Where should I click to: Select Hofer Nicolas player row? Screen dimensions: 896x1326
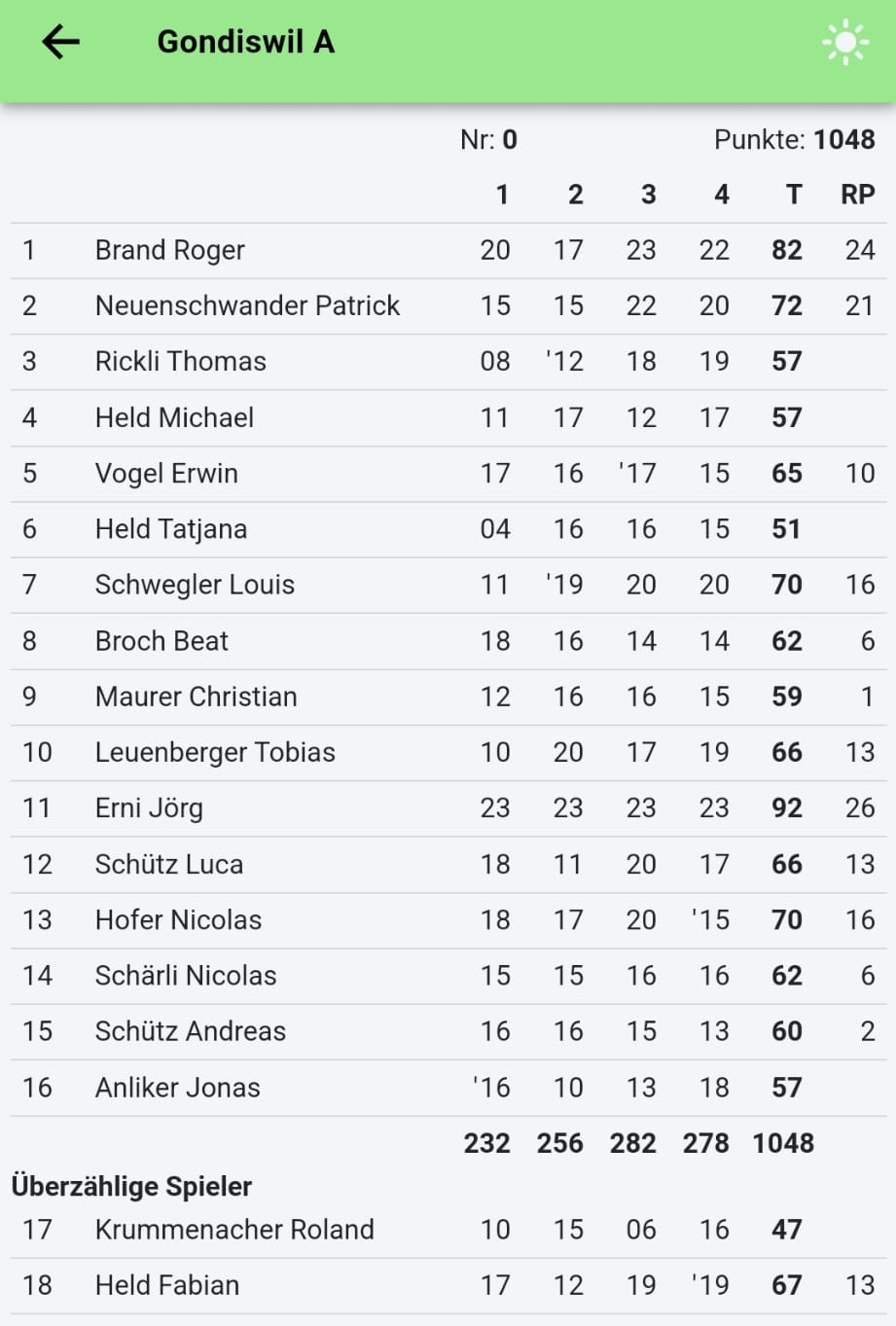178,920
